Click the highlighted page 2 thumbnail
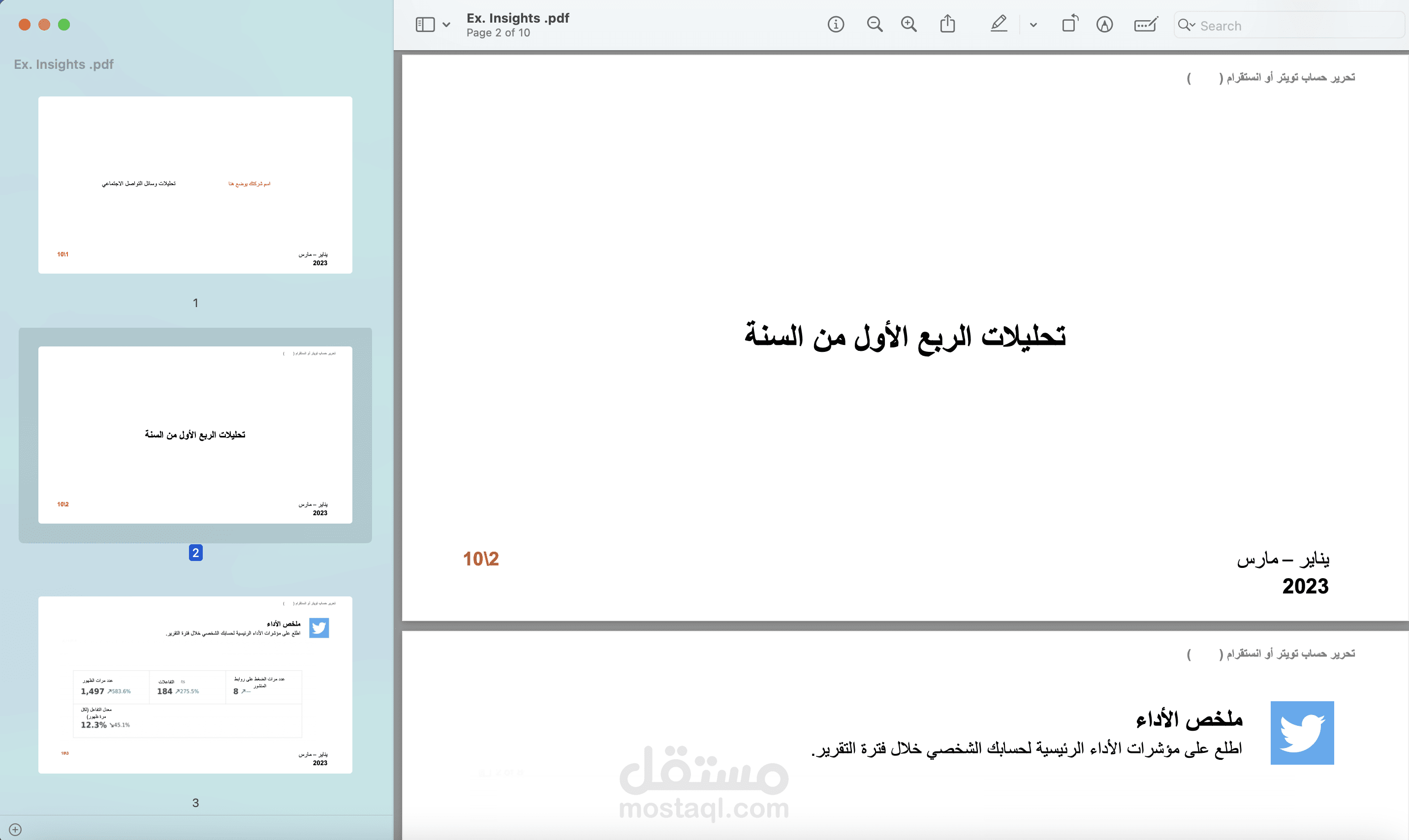Image resolution: width=1409 pixels, height=840 pixels. coord(195,435)
